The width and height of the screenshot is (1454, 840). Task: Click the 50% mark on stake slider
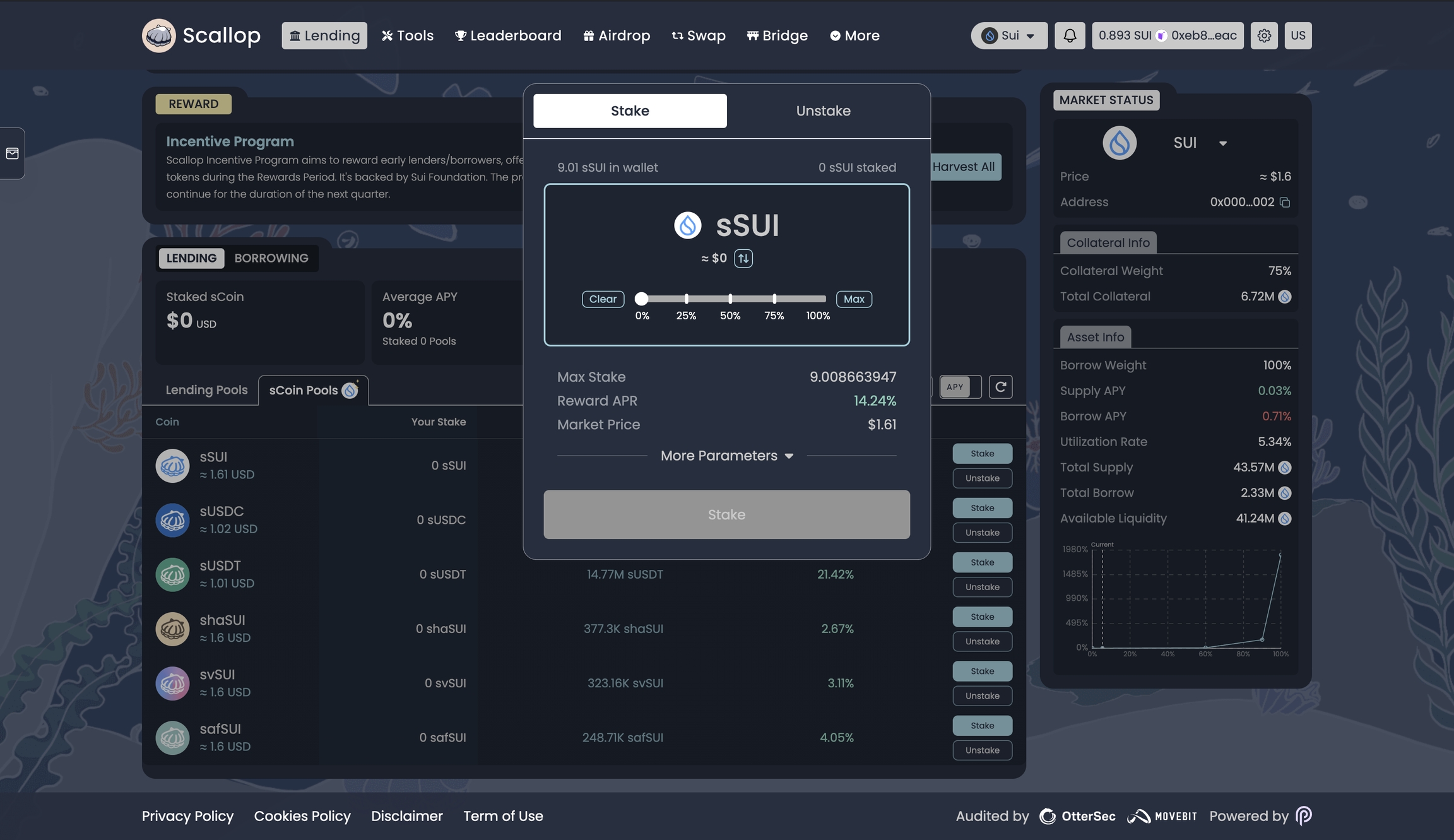(x=730, y=299)
